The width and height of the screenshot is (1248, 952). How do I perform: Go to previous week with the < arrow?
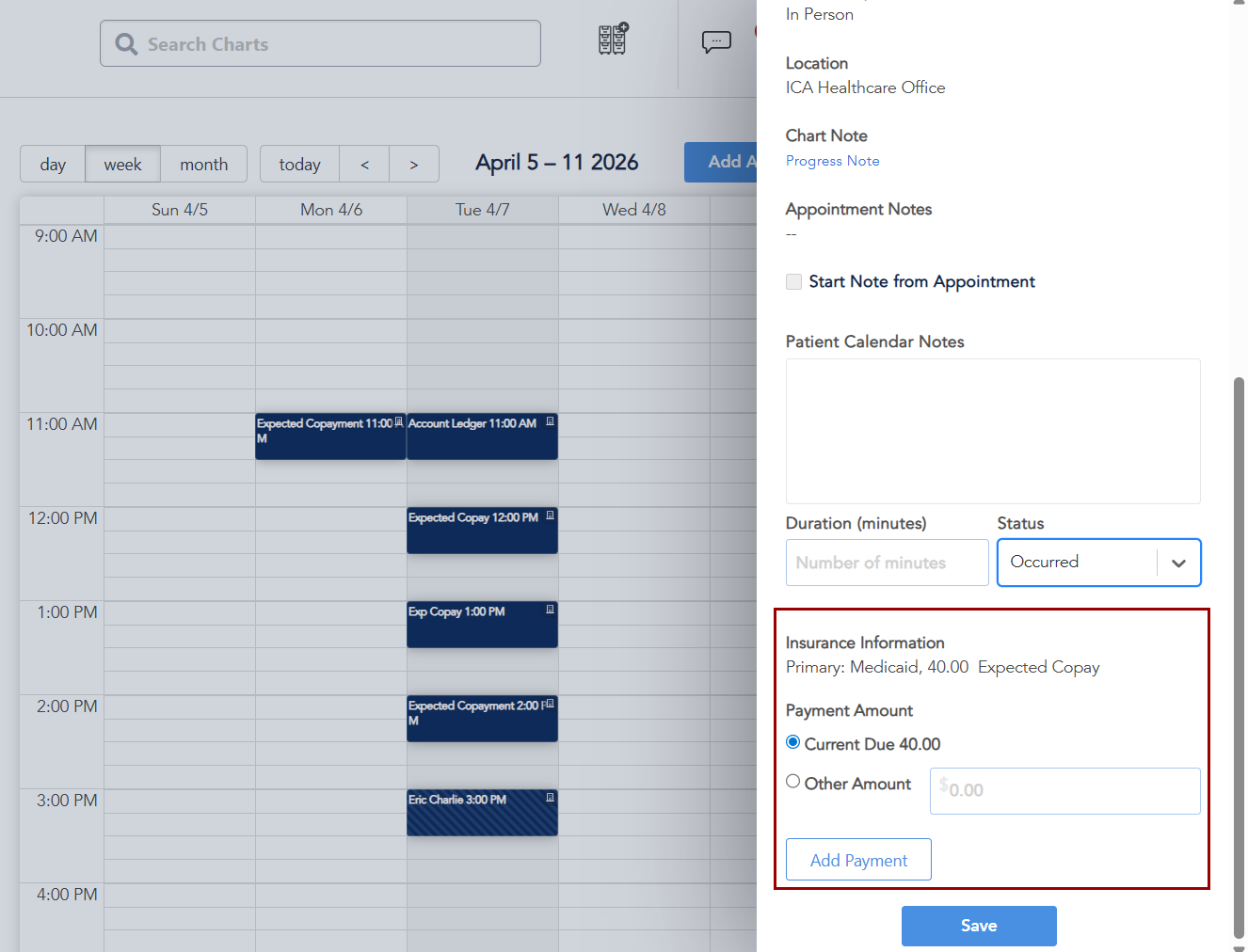364,165
